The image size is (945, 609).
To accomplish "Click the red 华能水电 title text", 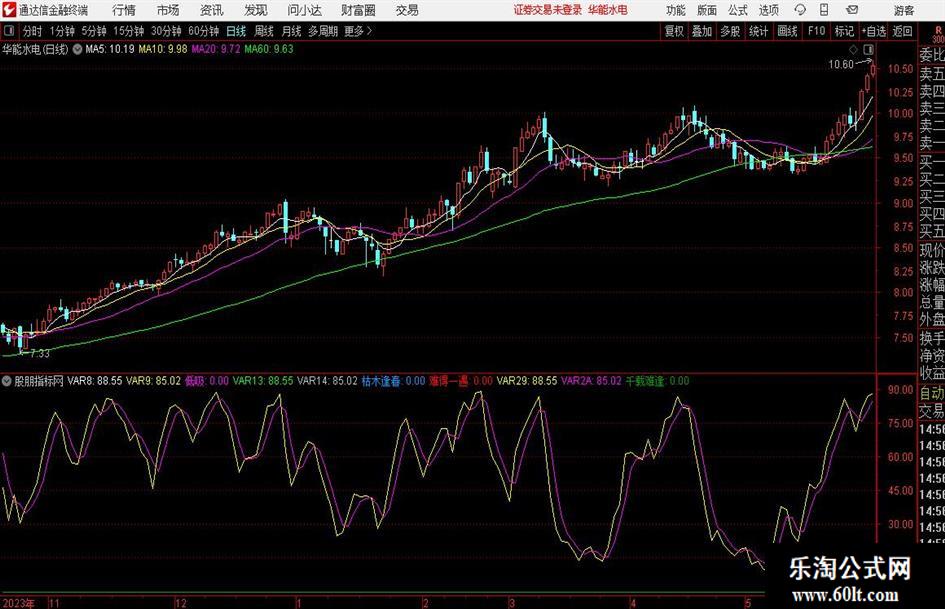I will click(608, 10).
